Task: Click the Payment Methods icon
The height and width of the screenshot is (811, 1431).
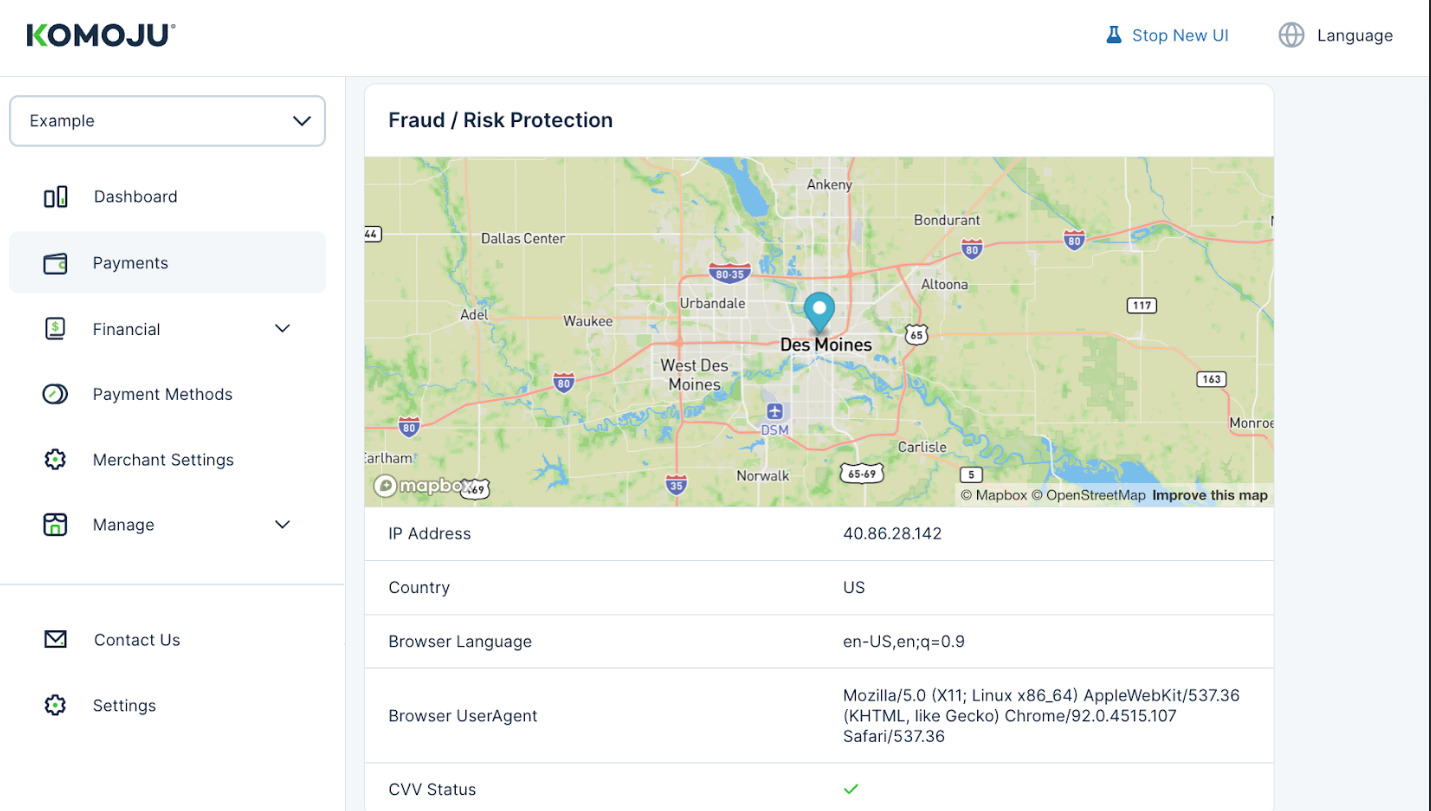Action: [x=55, y=394]
